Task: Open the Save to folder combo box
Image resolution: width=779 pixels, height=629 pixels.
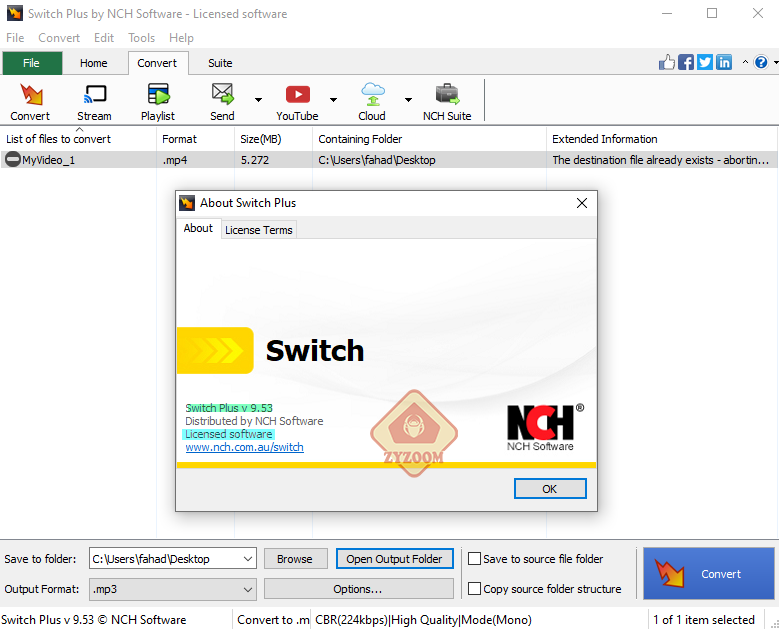Action: click(x=172, y=558)
